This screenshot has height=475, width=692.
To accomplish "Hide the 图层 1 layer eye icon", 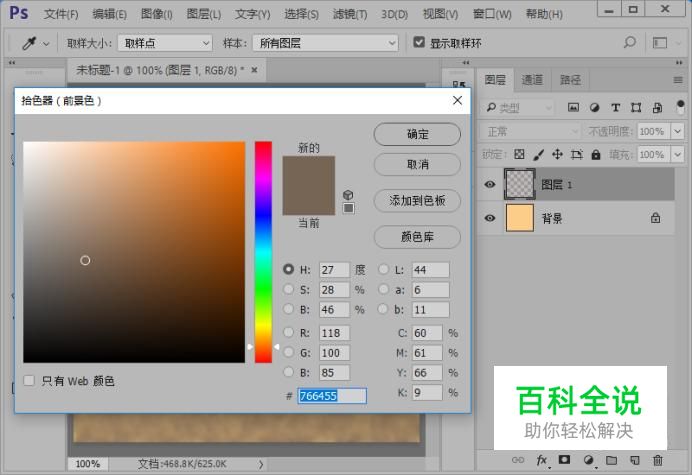I will (490, 184).
